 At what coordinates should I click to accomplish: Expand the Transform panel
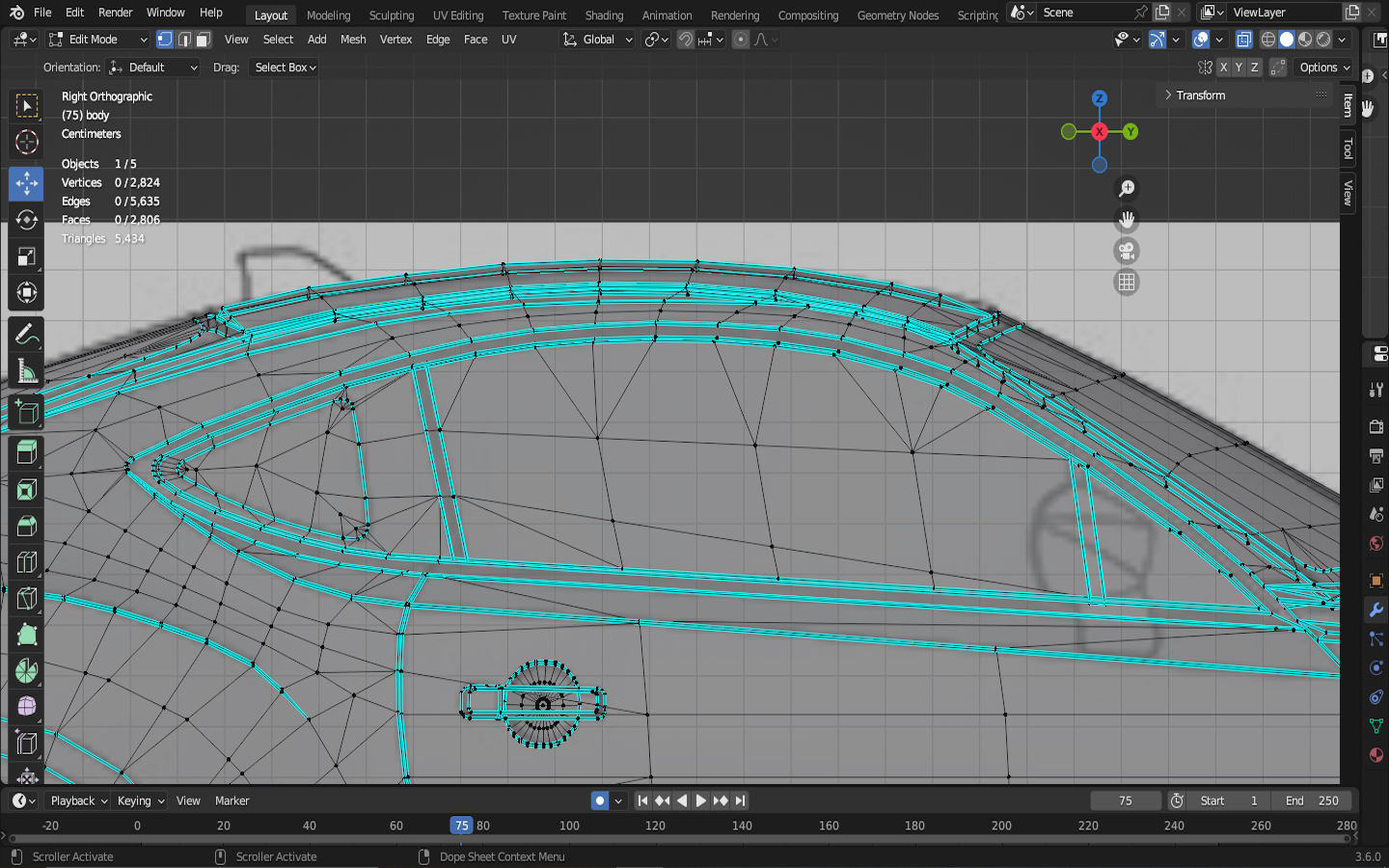pyautogui.click(x=1200, y=95)
